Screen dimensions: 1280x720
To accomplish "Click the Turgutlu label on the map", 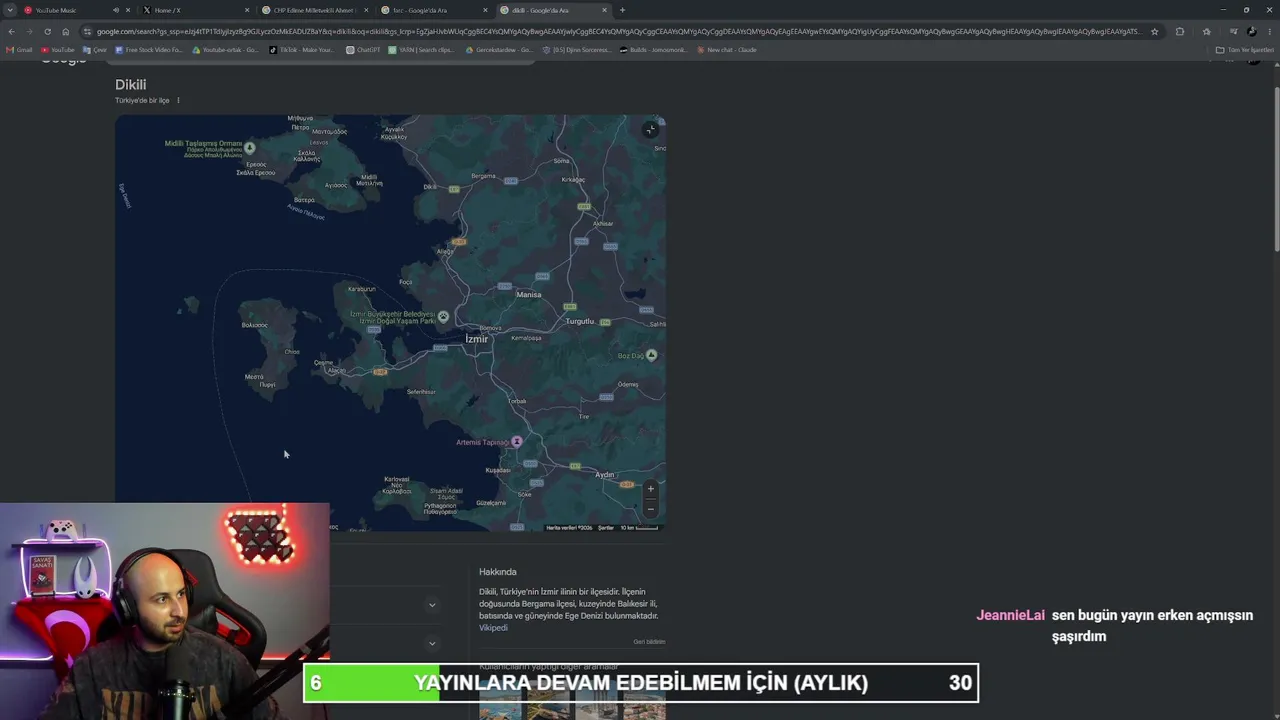I will point(580,322).
